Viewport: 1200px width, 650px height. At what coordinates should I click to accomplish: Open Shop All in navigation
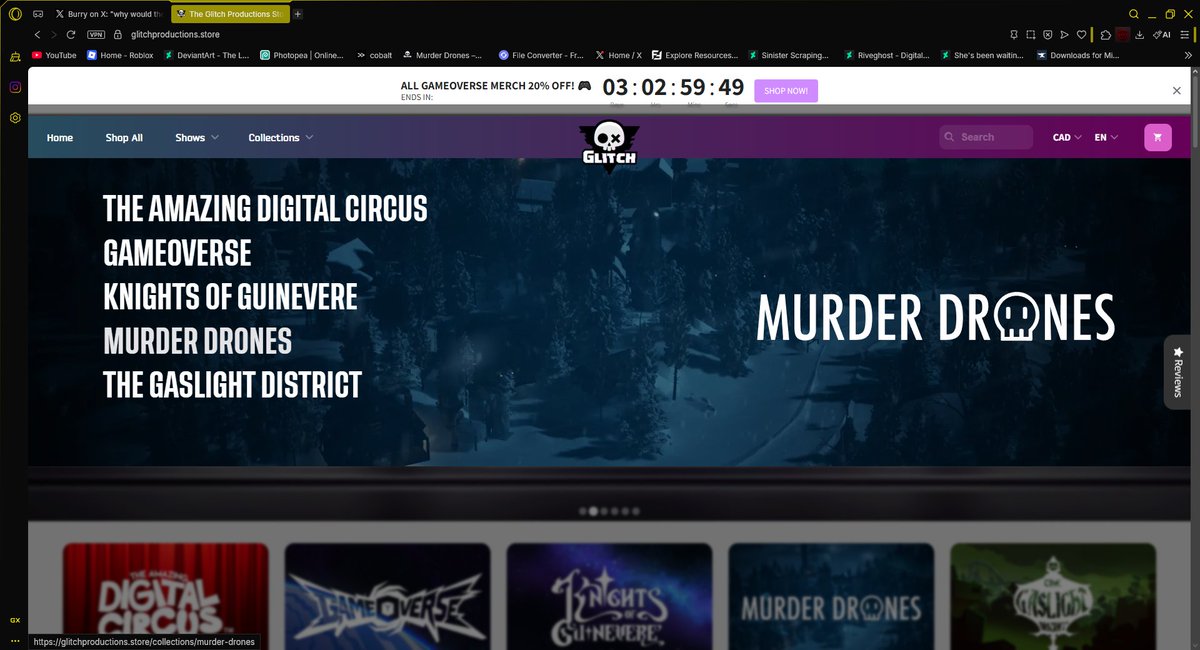[124, 137]
